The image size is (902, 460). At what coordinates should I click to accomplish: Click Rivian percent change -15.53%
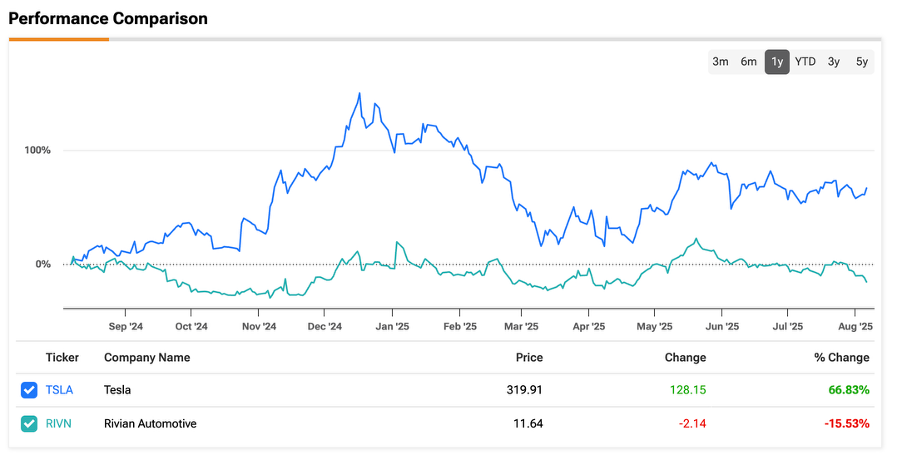tap(847, 424)
